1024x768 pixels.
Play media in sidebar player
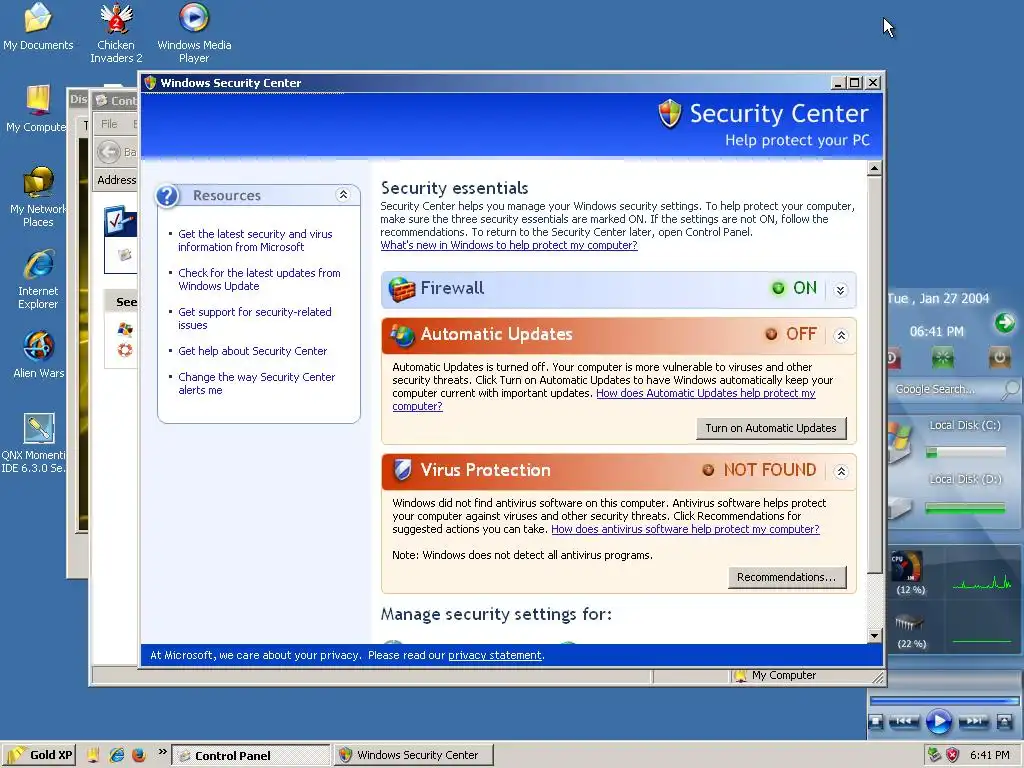(938, 722)
